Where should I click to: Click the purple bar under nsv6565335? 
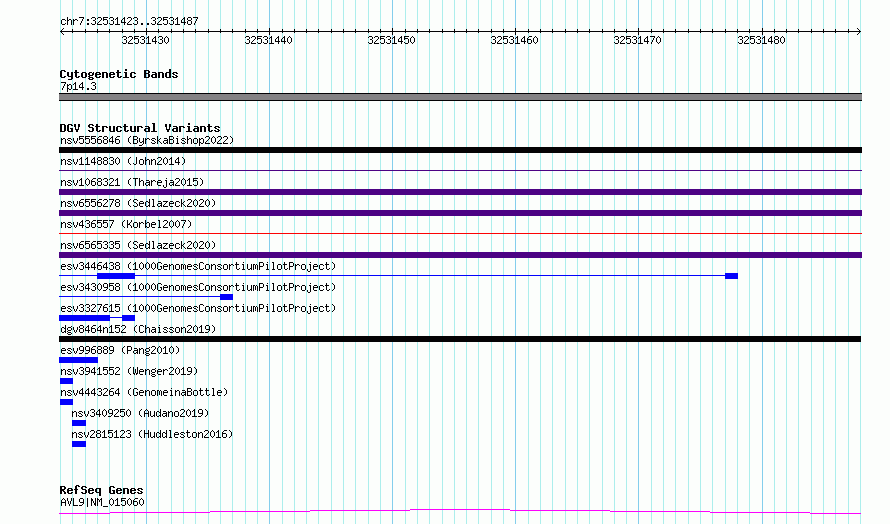click(460, 255)
